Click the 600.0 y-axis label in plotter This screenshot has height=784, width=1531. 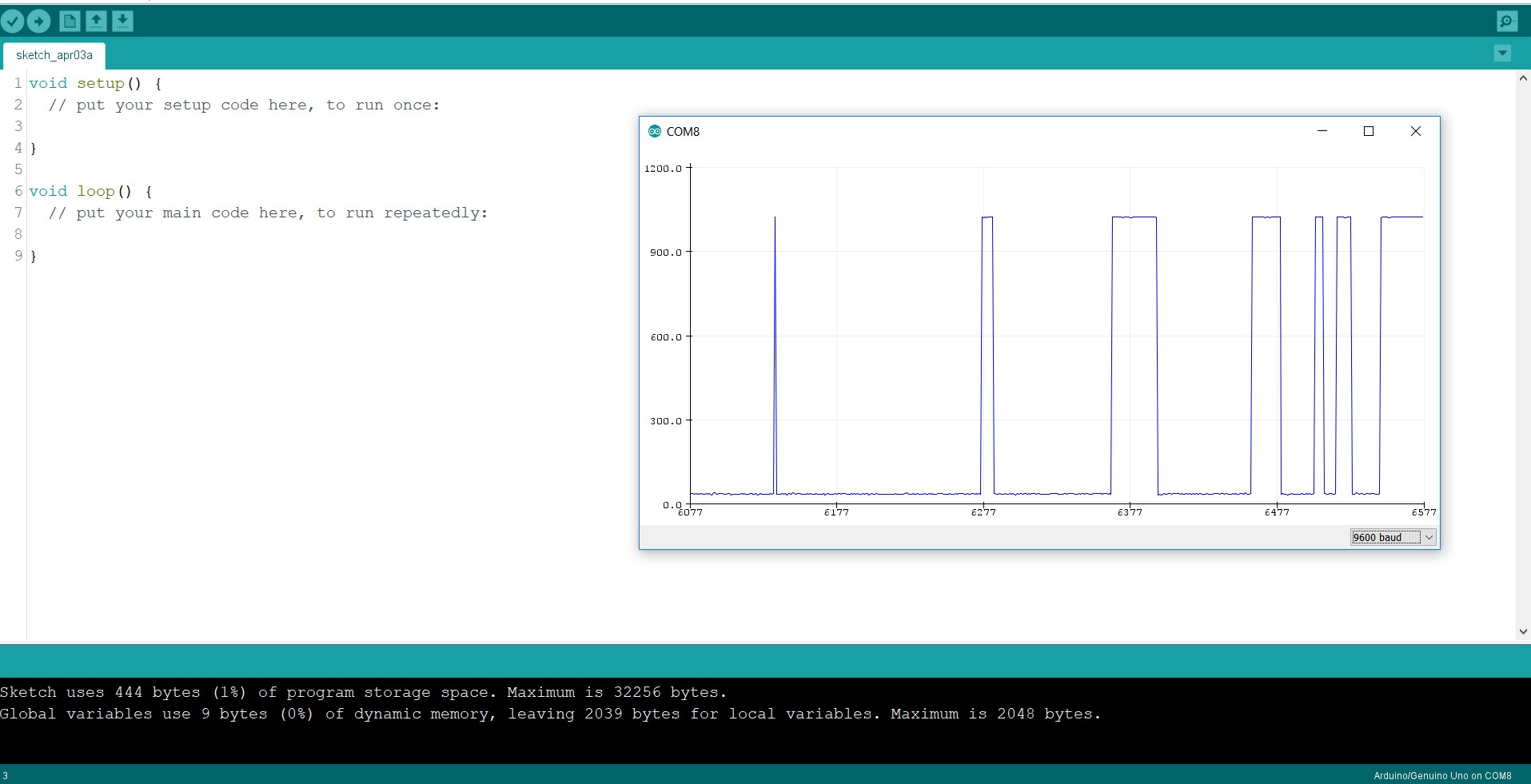tap(666, 337)
